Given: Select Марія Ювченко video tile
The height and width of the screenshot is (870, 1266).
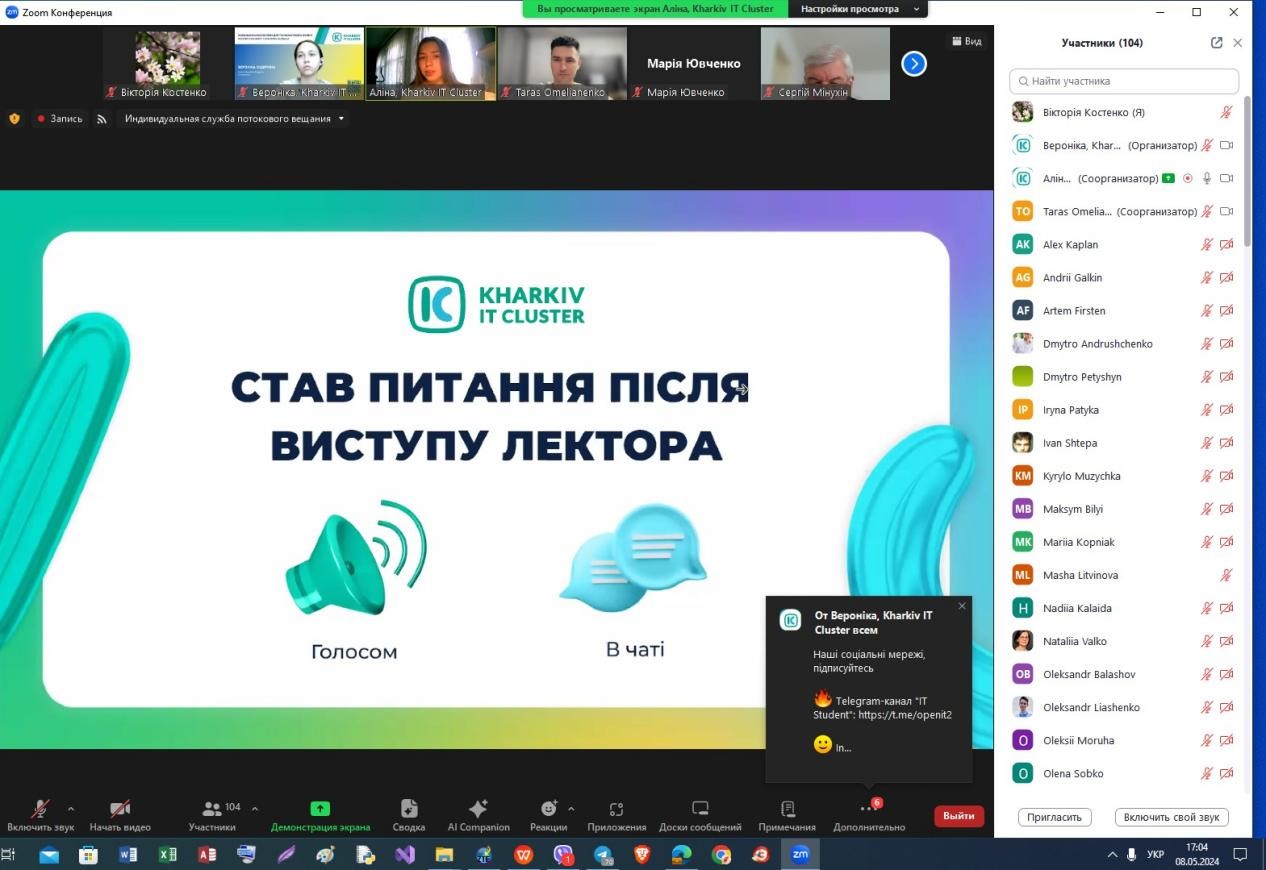Looking at the screenshot, I should pyautogui.click(x=694, y=63).
